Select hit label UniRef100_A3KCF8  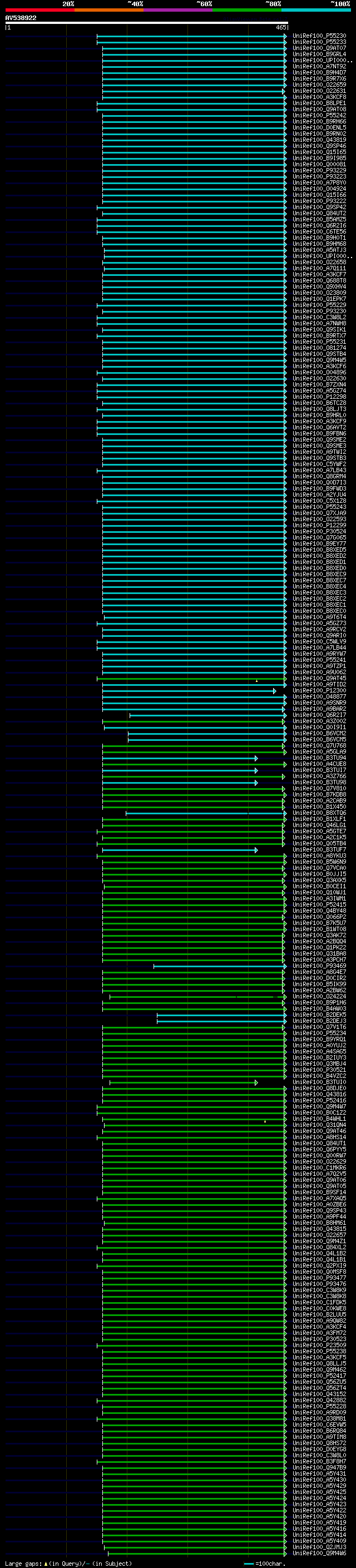point(319,97)
